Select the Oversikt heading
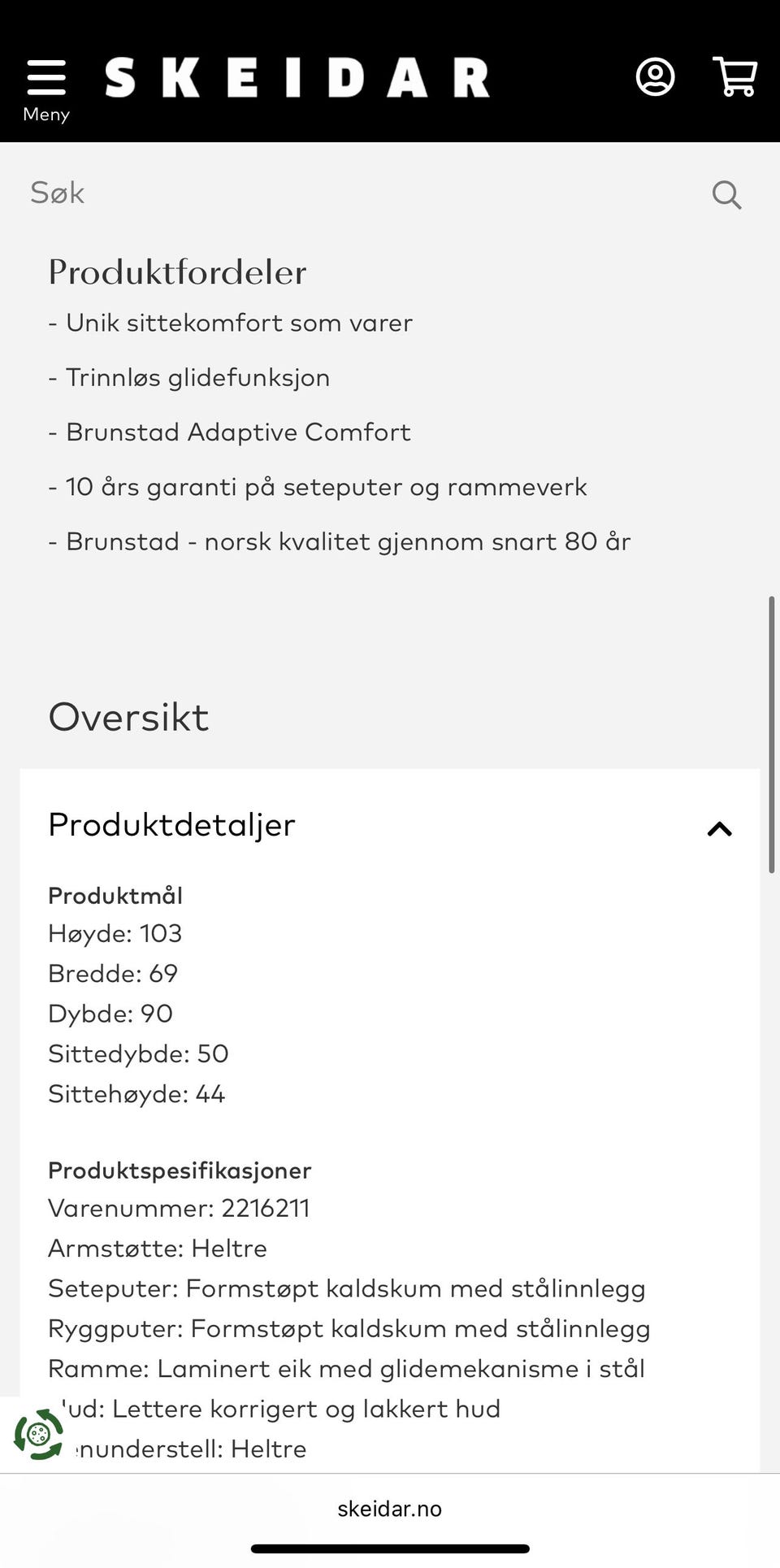780x1568 pixels. pyautogui.click(x=128, y=717)
